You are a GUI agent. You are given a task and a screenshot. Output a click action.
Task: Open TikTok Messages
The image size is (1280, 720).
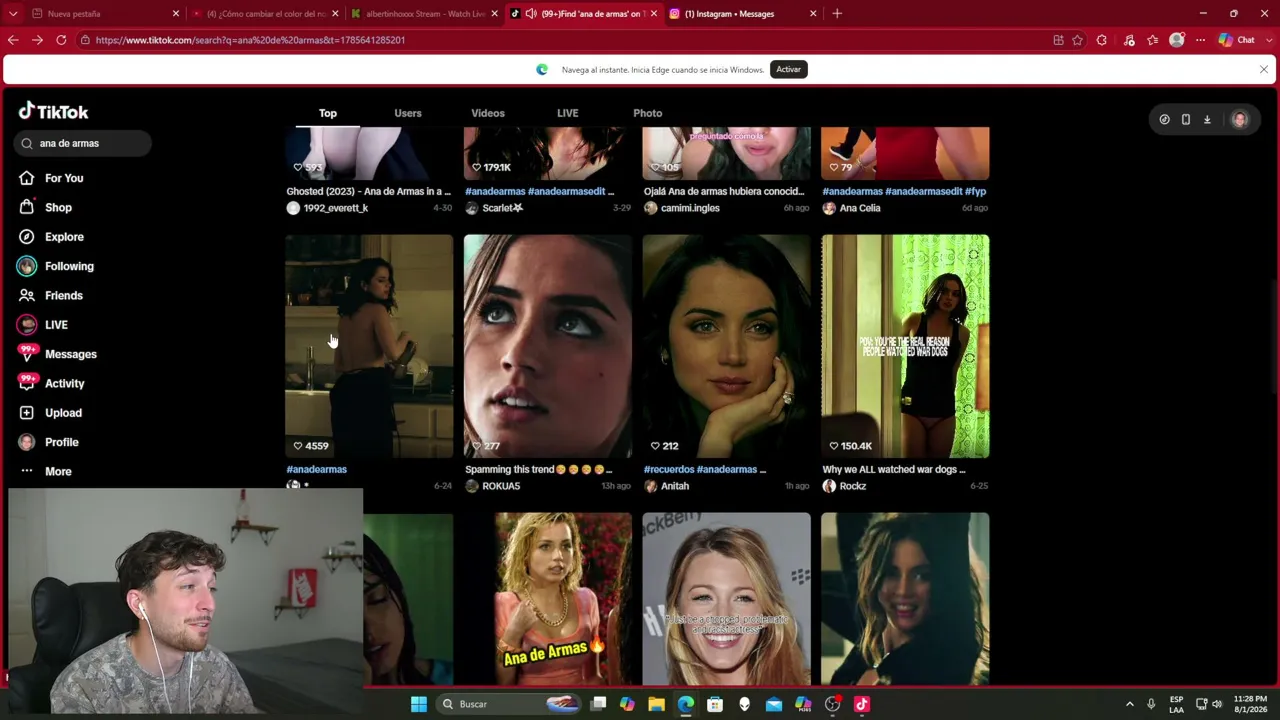point(56,354)
